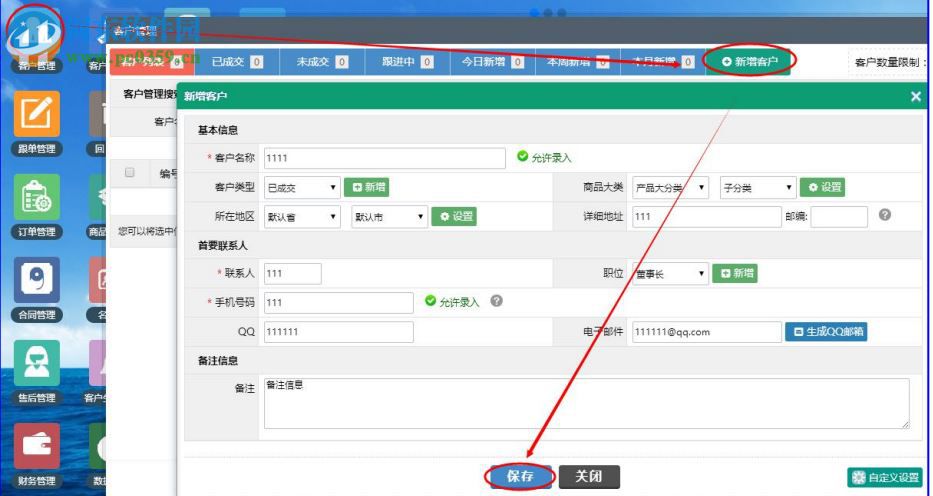933x496 pixels.
Task: Click the 客户名称 input field
Action: click(384, 158)
